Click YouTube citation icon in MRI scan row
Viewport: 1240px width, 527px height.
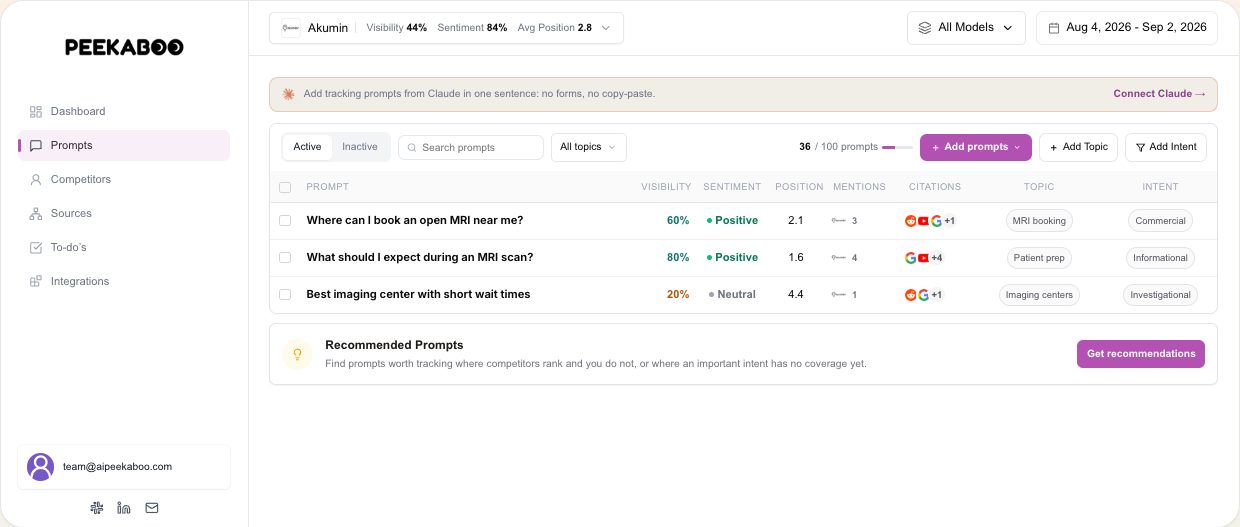tap(923, 258)
